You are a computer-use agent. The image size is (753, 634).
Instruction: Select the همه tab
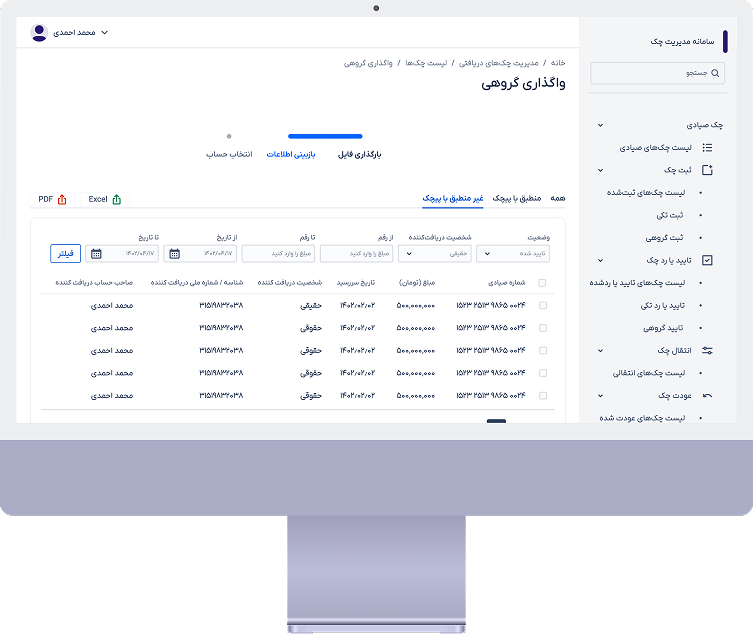pos(557,198)
